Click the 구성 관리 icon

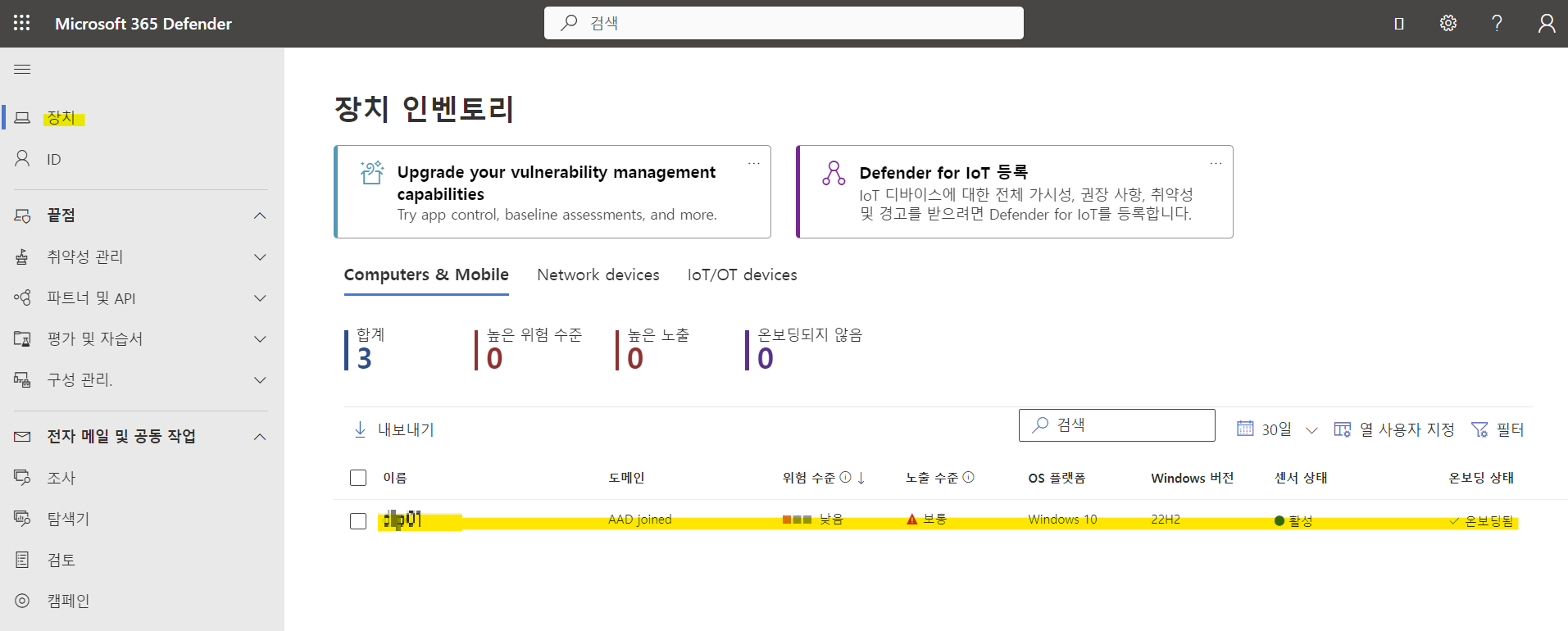[x=22, y=379]
